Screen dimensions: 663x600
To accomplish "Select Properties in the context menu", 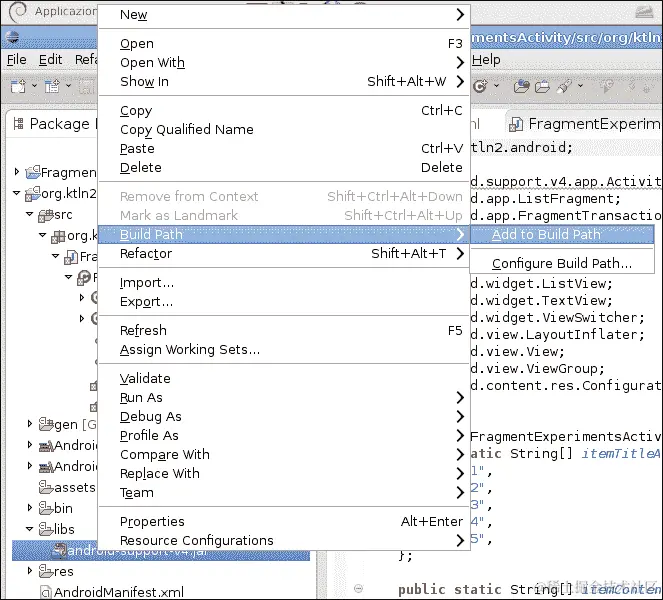I will (x=284, y=521).
